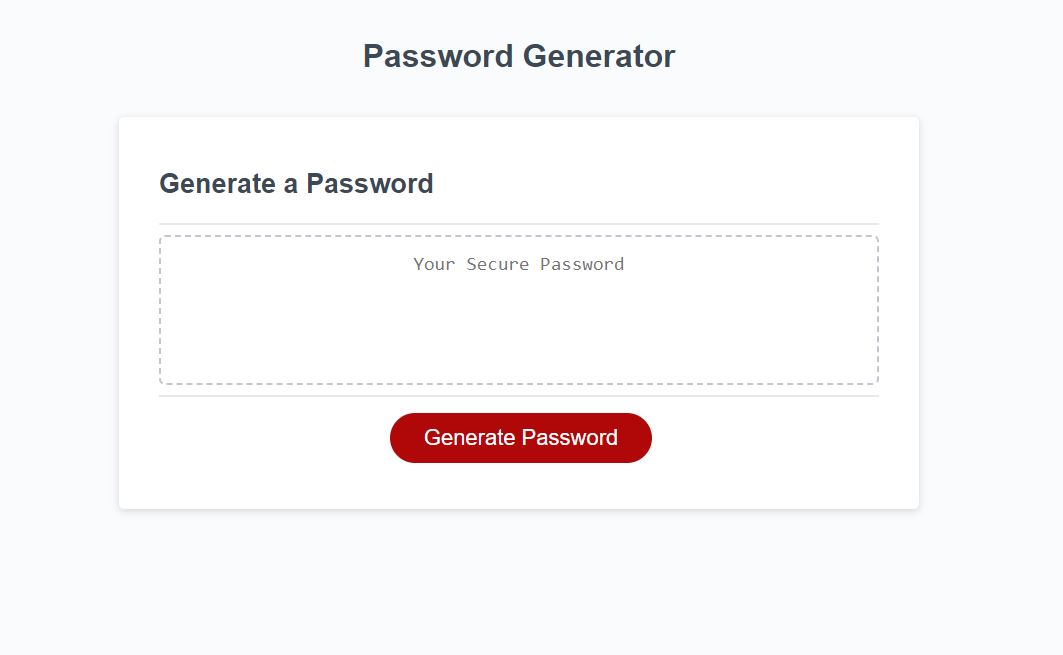This screenshot has height=655, width=1063.
Task: Click the Generate Password button label text
Action: [x=520, y=437]
